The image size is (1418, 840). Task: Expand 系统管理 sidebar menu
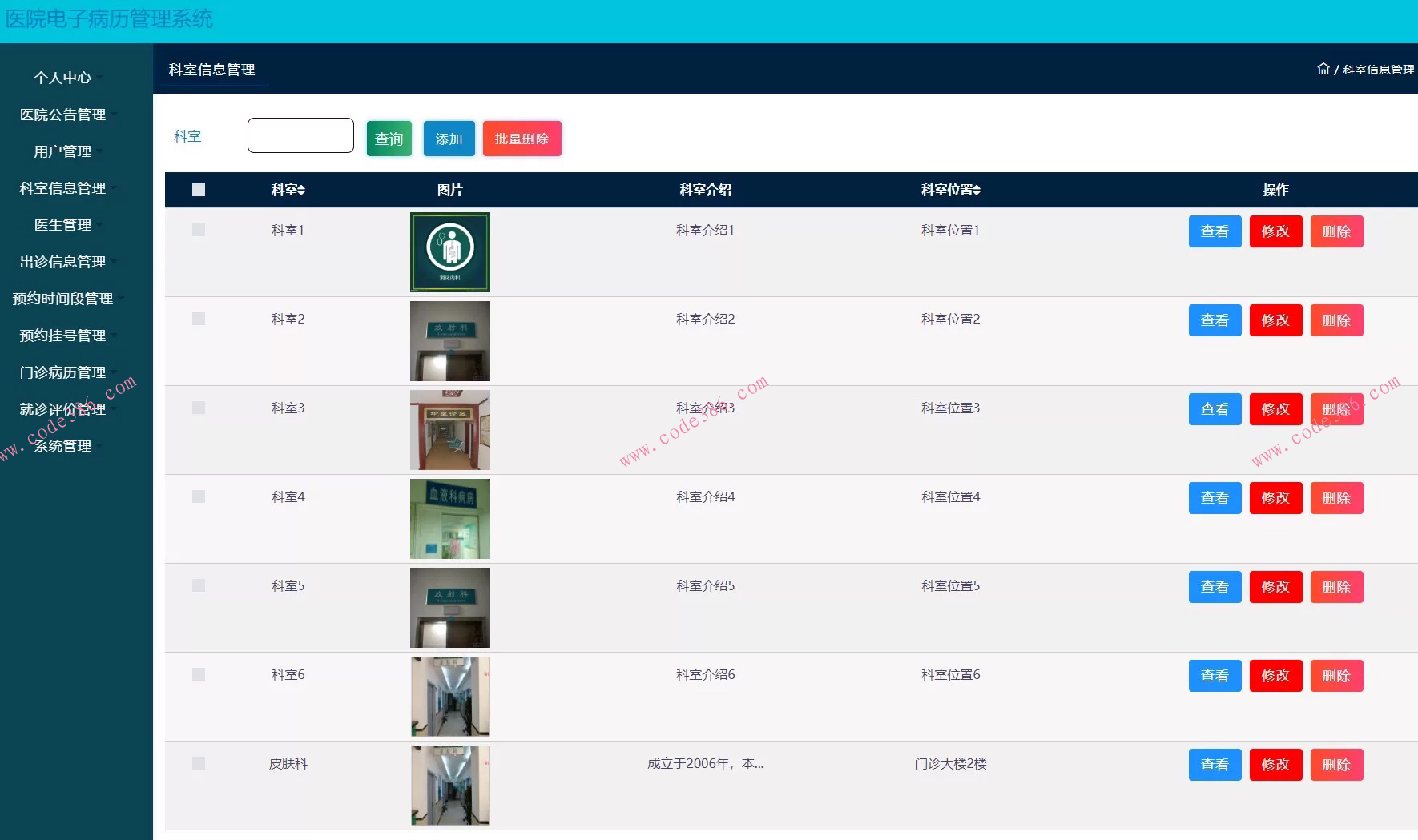click(62, 446)
